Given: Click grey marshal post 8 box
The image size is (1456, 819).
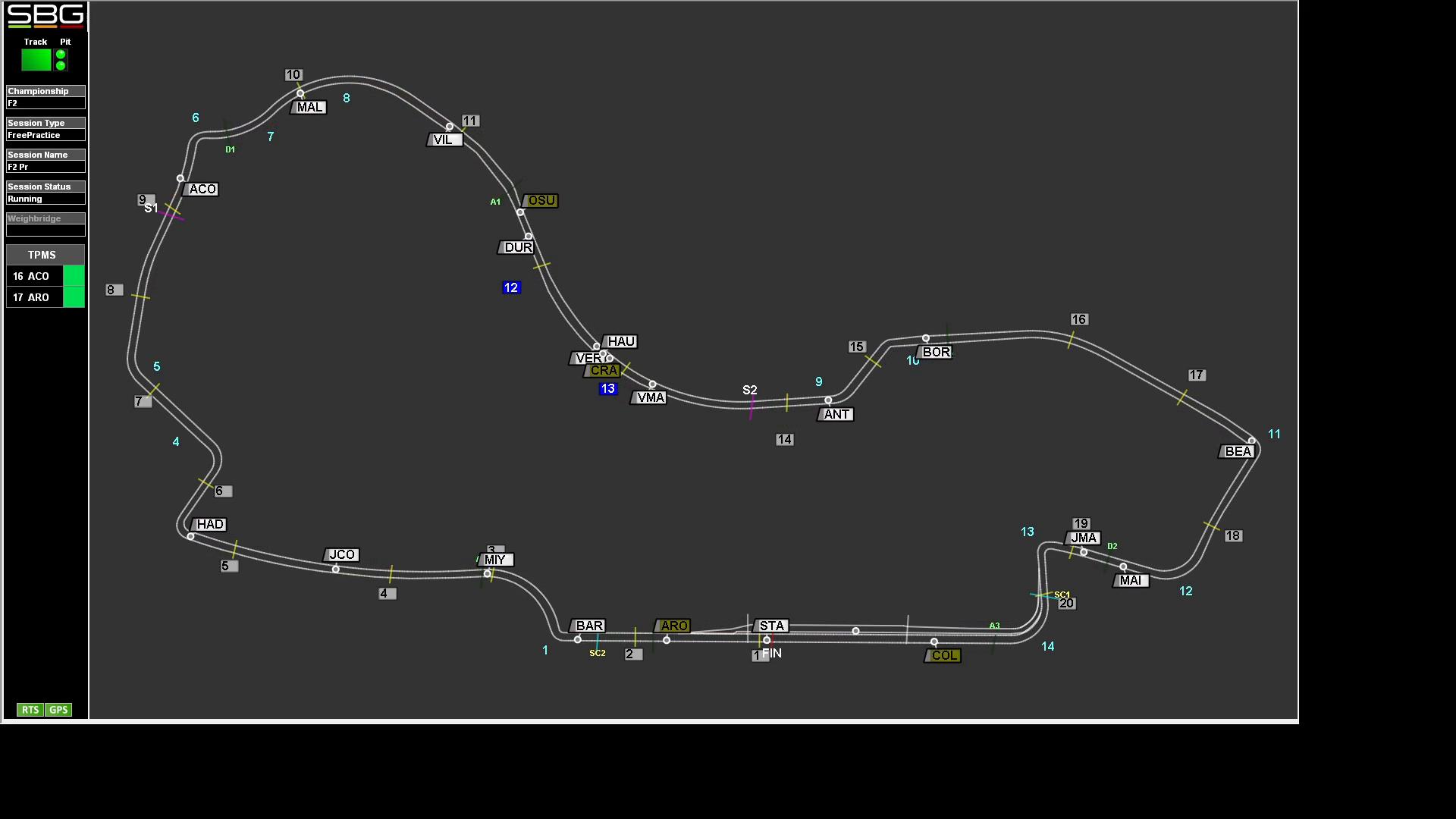Looking at the screenshot, I should pyautogui.click(x=114, y=290).
